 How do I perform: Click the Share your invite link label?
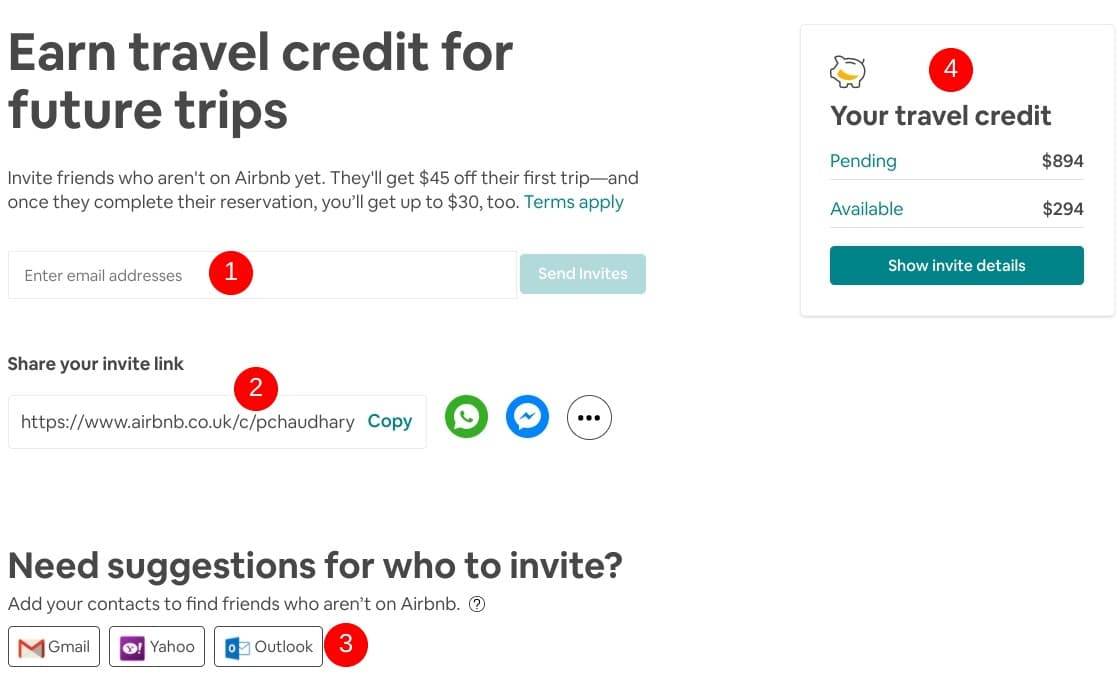95,364
